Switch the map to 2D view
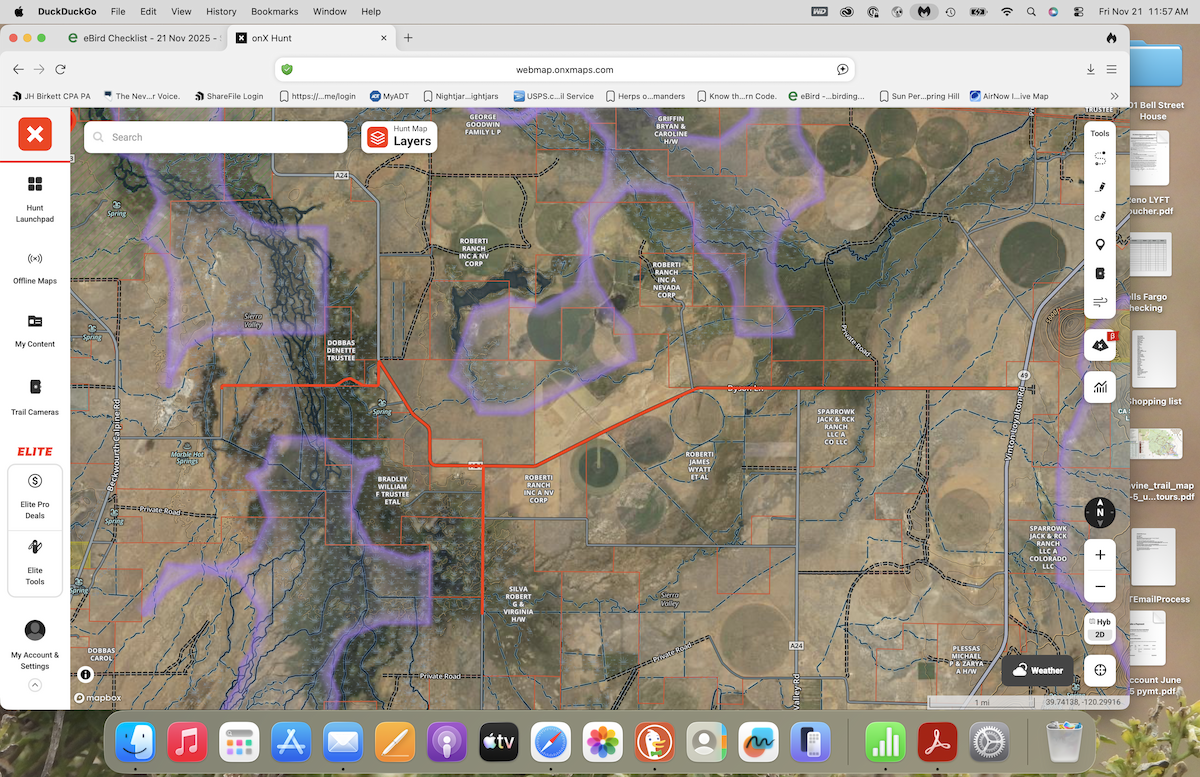 (x=1099, y=634)
